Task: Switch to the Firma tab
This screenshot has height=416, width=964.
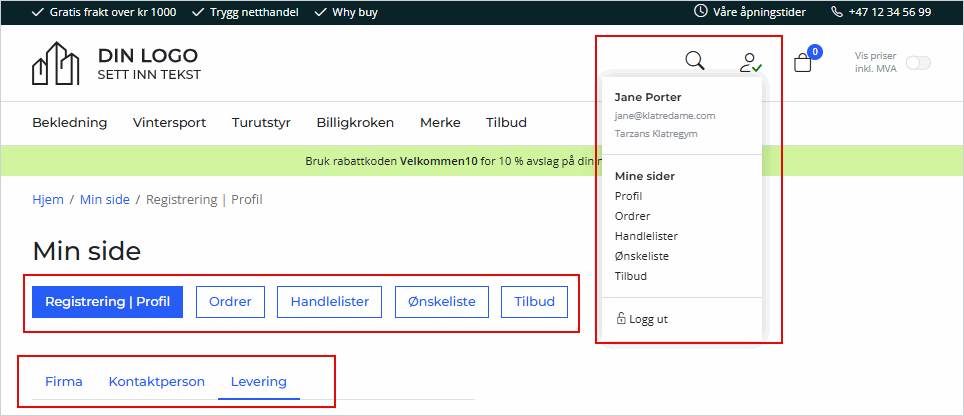Action: click(x=64, y=382)
